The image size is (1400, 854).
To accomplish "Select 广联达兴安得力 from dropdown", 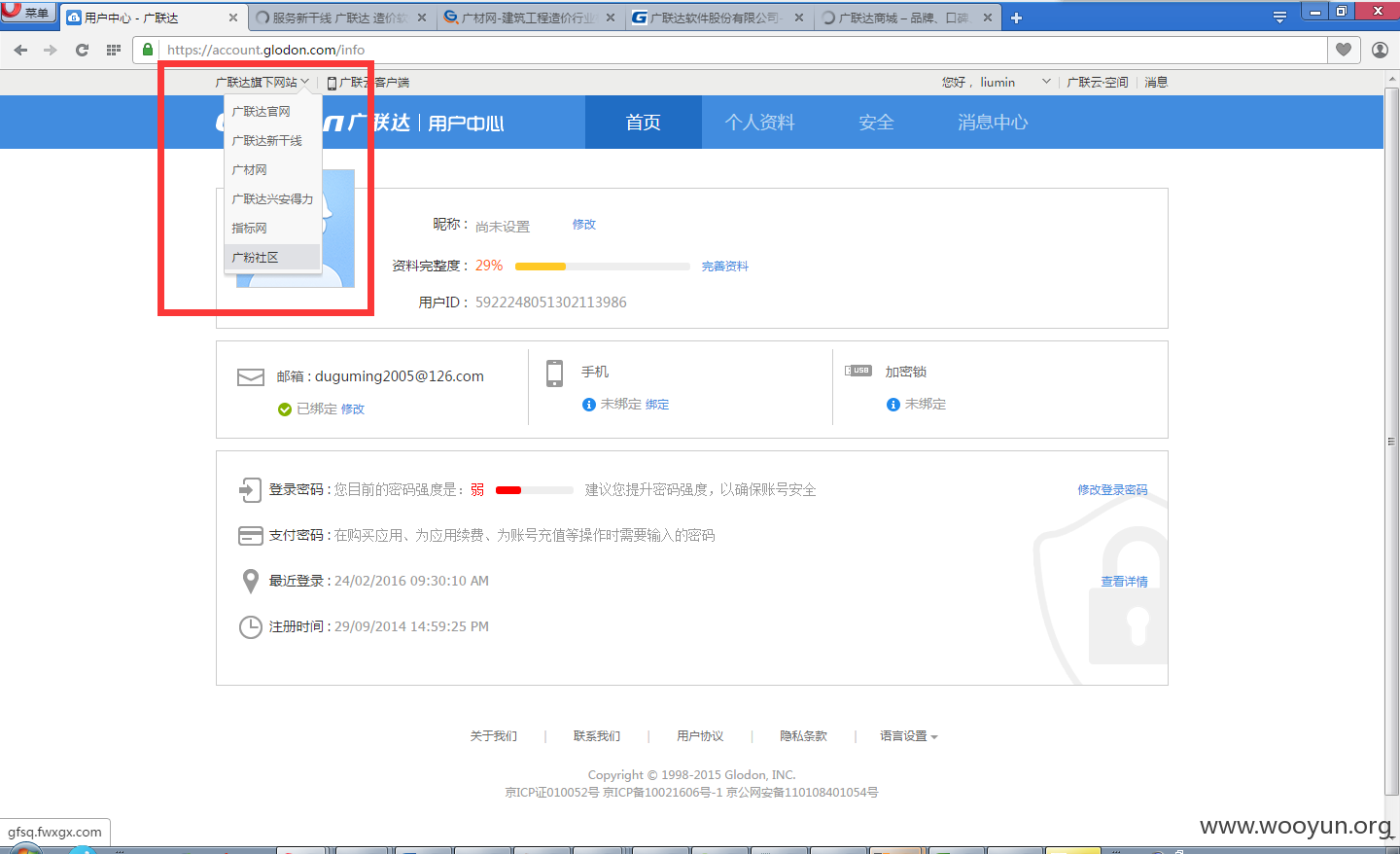I will [x=272, y=199].
